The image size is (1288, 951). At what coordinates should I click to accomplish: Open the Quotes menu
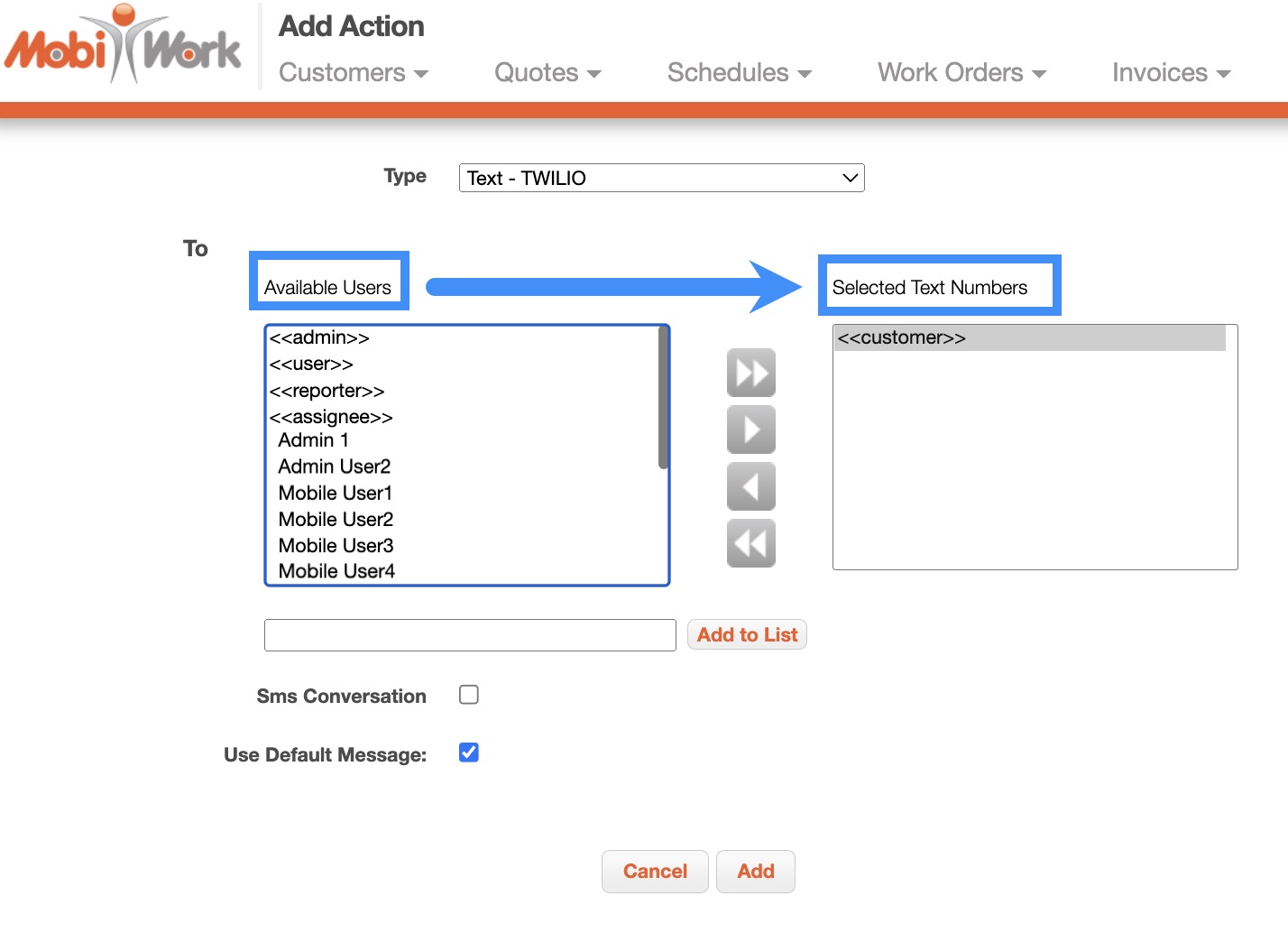click(x=547, y=73)
